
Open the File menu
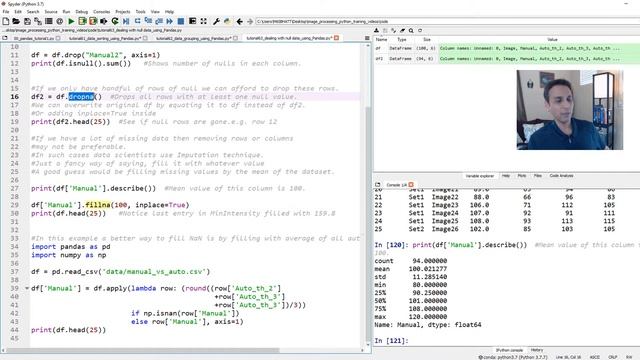point(6,12)
